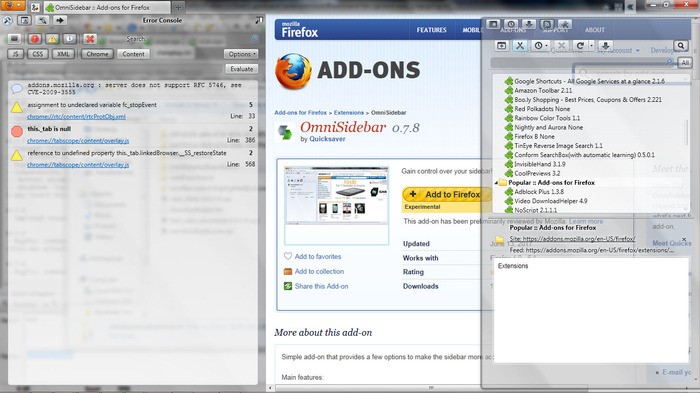
Task: Follow the 'Add-ons for Firefox' breadcrumb link
Action: coord(300,113)
